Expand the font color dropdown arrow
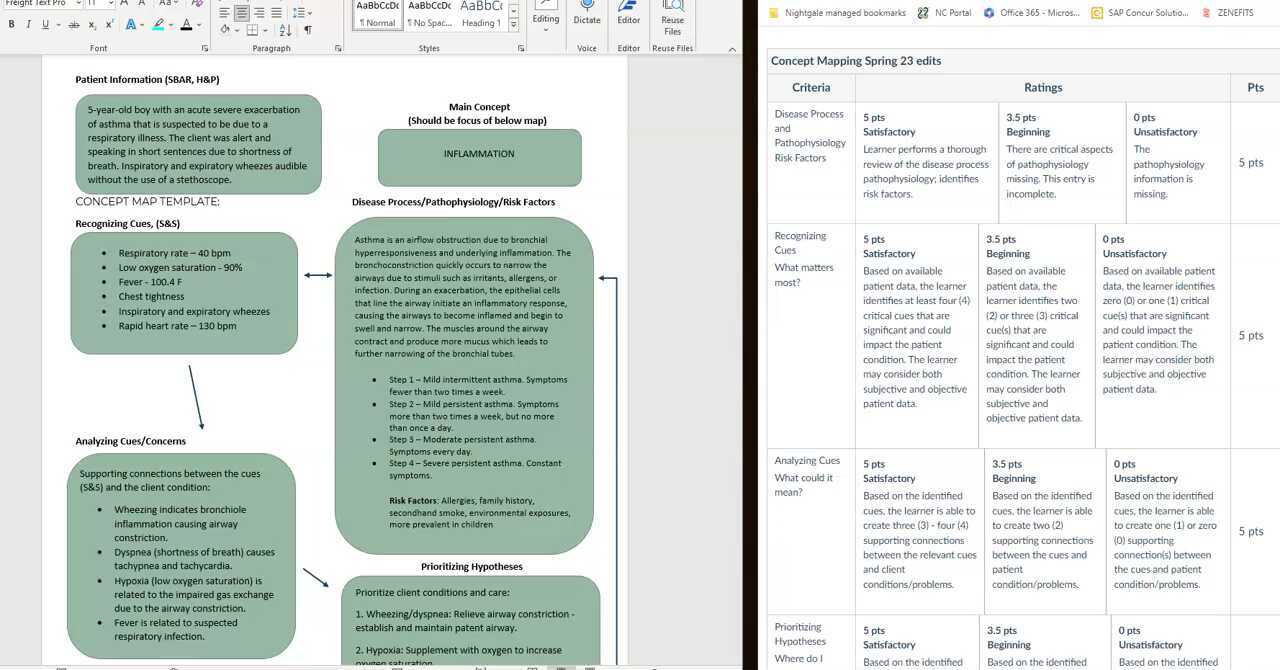 point(199,25)
